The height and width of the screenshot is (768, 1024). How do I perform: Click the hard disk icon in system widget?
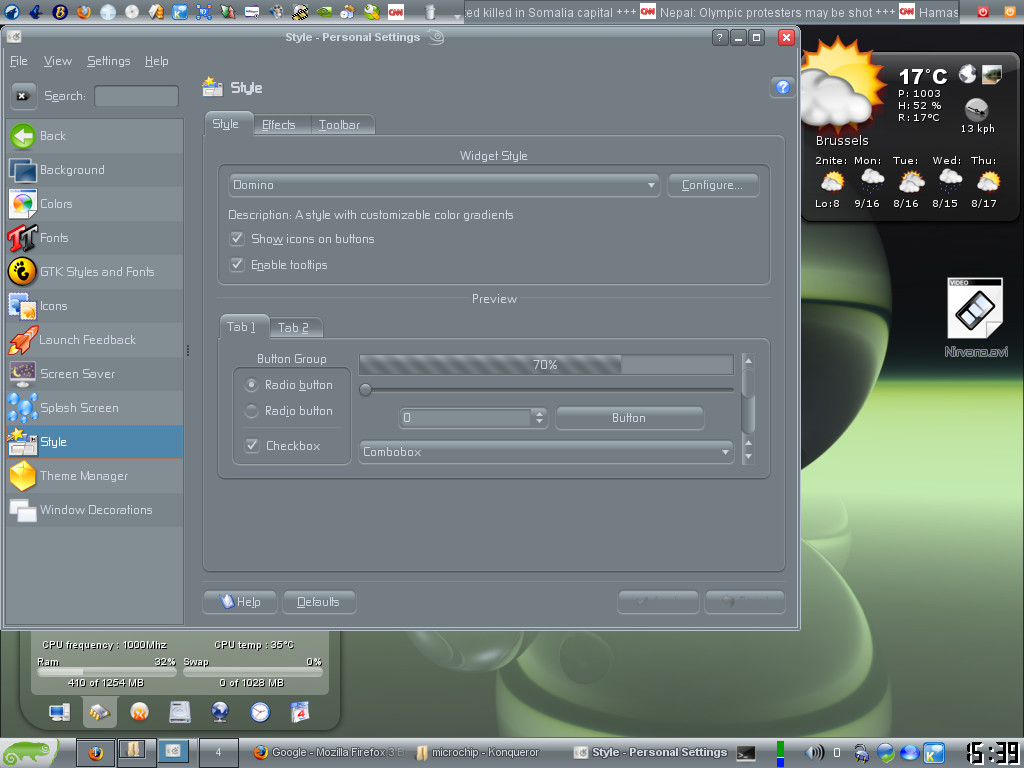[180, 712]
